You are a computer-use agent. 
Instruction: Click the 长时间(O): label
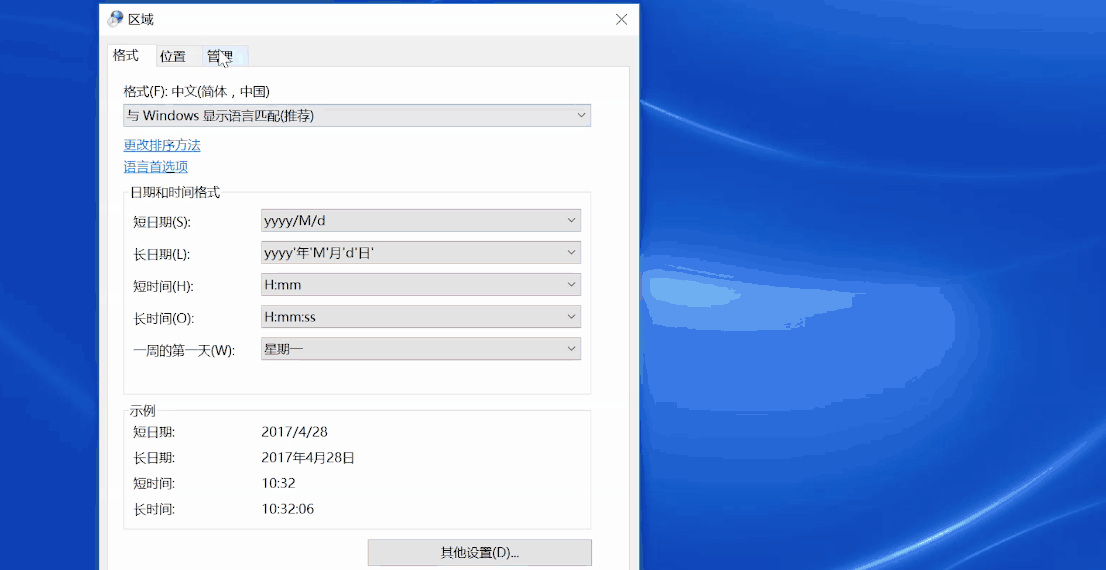pos(163,318)
